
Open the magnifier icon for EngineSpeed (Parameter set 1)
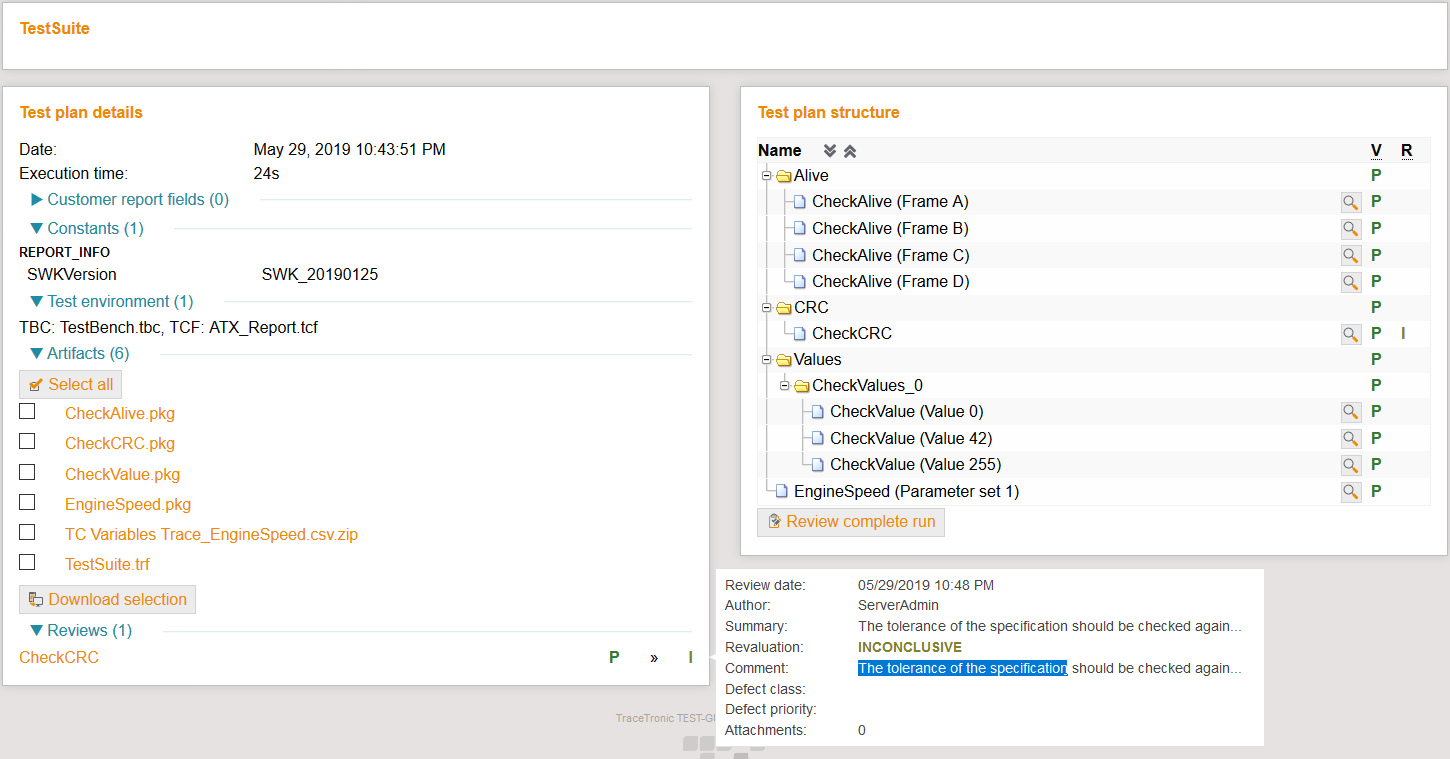tap(1351, 491)
